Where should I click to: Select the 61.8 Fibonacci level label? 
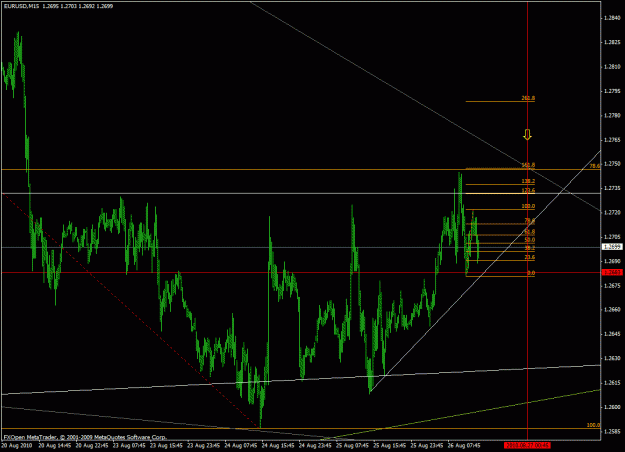530,232
